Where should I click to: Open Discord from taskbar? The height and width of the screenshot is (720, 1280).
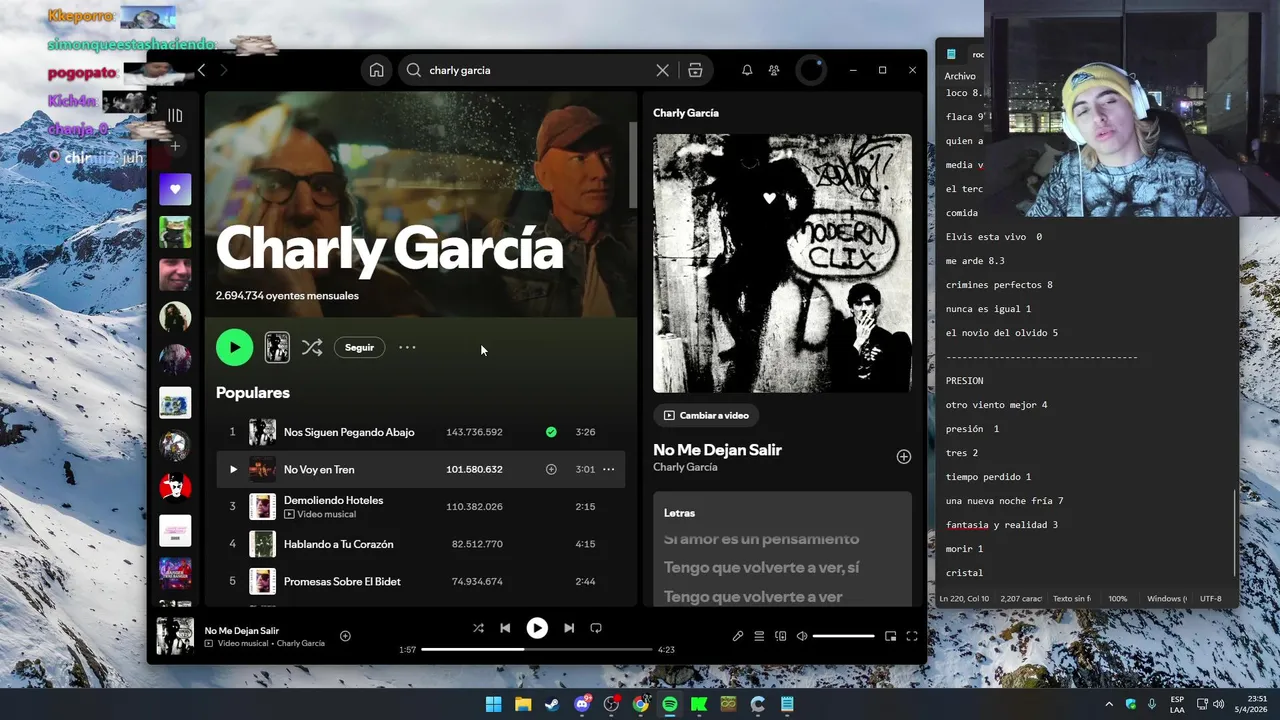click(582, 704)
